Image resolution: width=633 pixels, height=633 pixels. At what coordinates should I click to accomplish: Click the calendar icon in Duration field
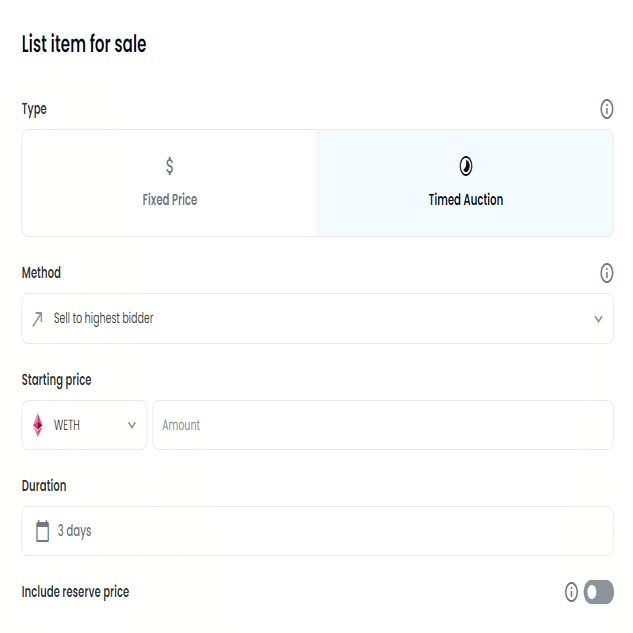pos(42,531)
